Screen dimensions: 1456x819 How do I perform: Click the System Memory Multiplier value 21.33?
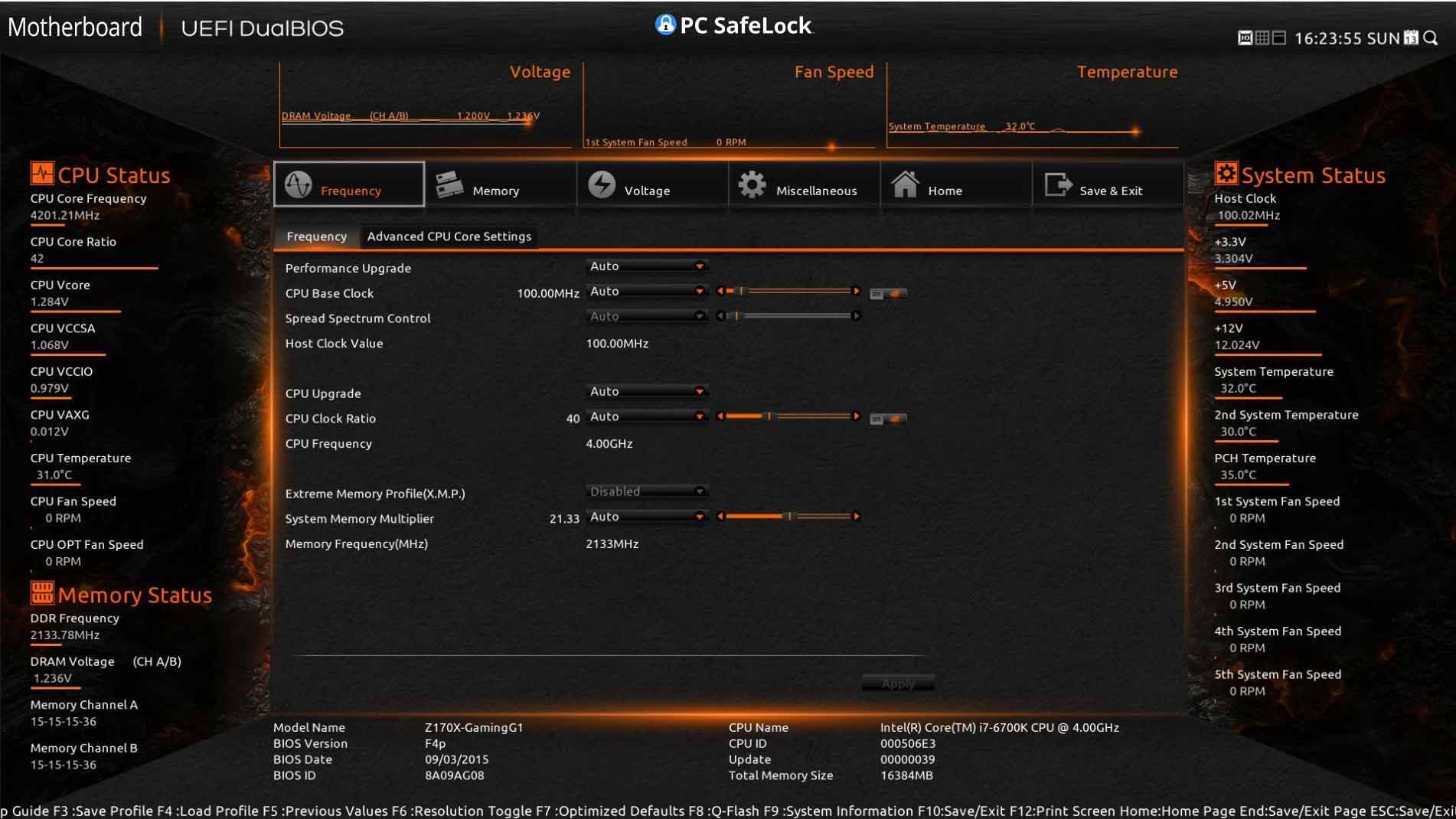coord(564,519)
